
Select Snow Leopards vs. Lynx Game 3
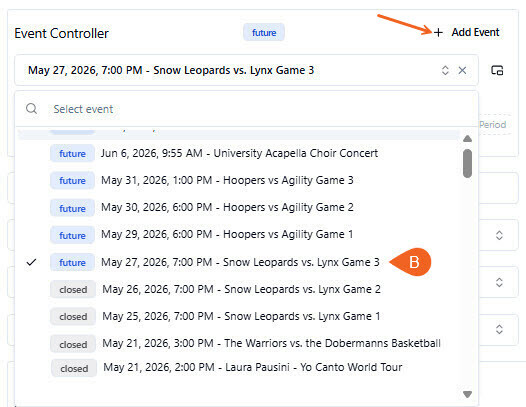tap(239, 262)
